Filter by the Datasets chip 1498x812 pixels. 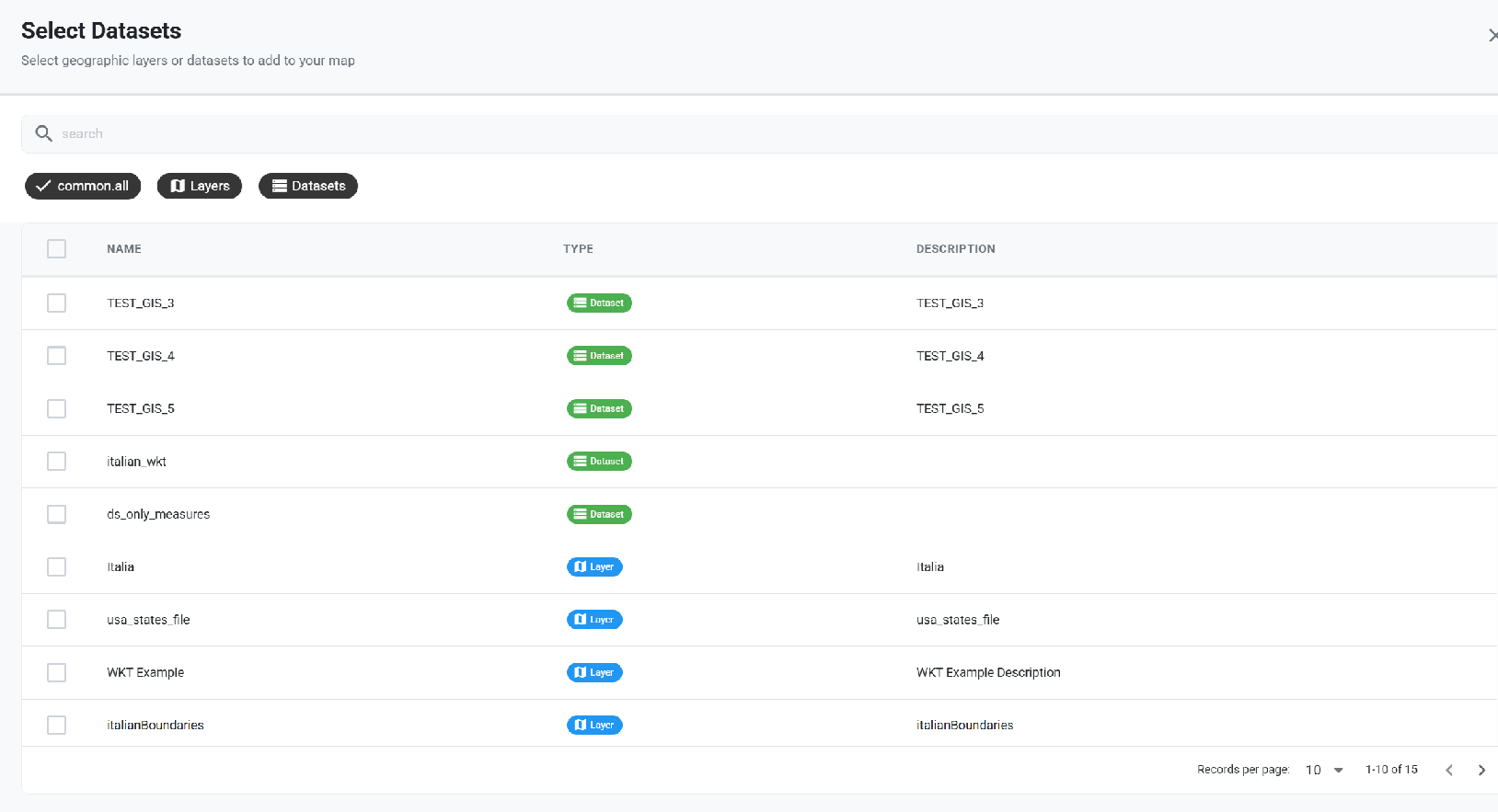click(x=308, y=186)
